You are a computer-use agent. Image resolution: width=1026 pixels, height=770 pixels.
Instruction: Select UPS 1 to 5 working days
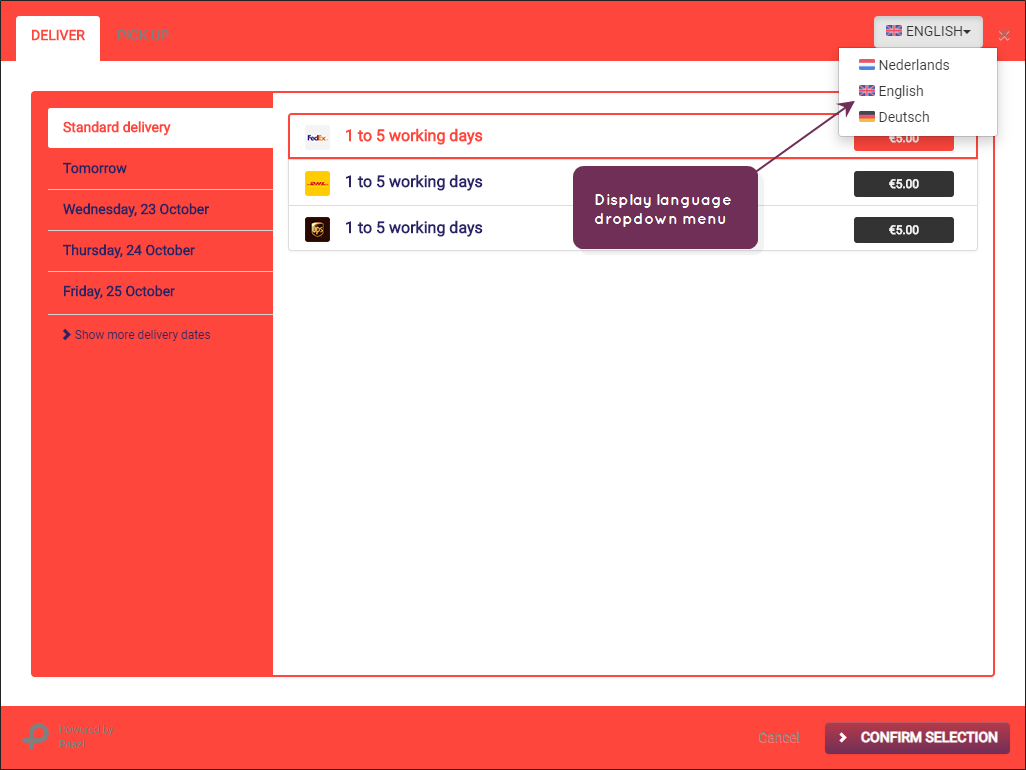click(632, 228)
